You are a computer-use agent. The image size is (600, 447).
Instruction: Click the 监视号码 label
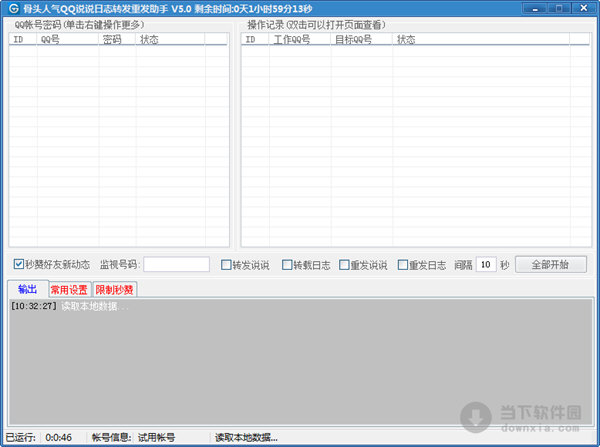point(120,264)
